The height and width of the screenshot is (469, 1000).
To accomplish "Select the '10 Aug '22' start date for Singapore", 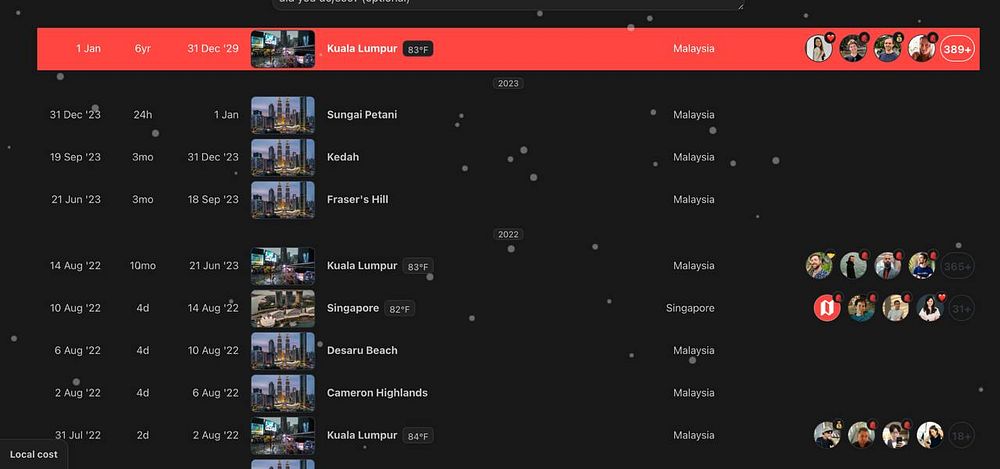I will coord(75,308).
